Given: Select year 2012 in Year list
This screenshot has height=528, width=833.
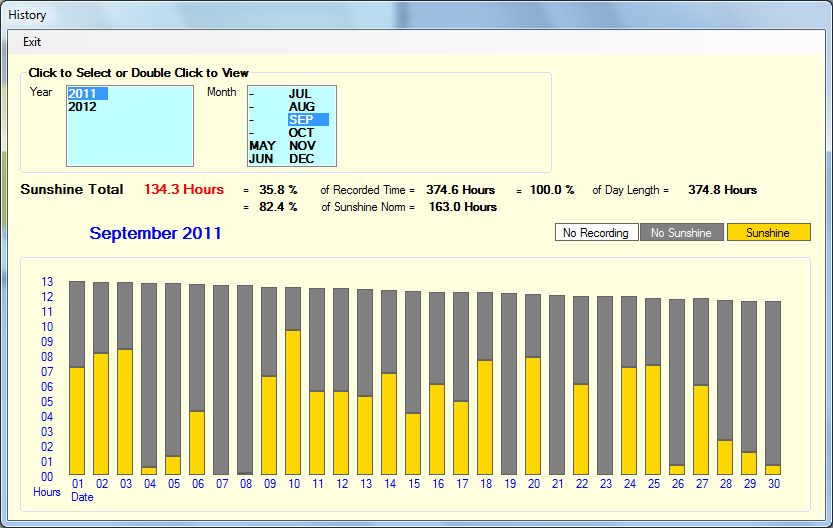Looking at the screenshot, I should click(83, 107).
